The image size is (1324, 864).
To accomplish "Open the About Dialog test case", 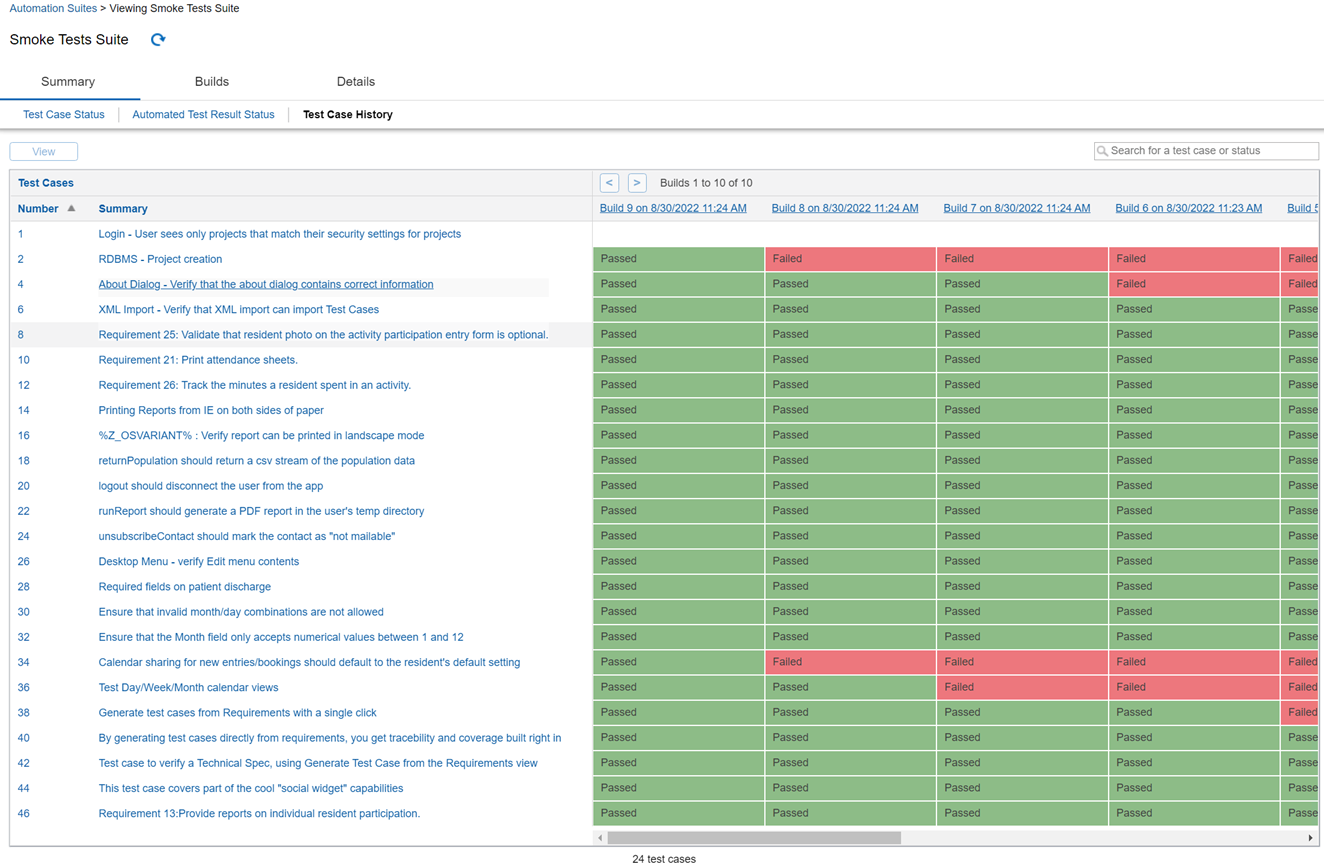I will [x=265, y=283].
